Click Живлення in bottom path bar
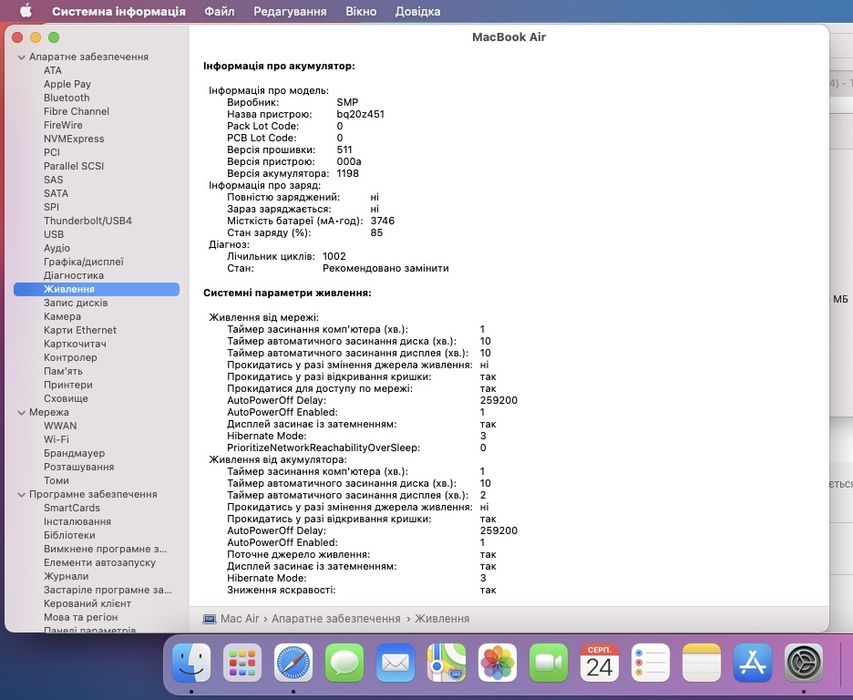 point(442,619)
